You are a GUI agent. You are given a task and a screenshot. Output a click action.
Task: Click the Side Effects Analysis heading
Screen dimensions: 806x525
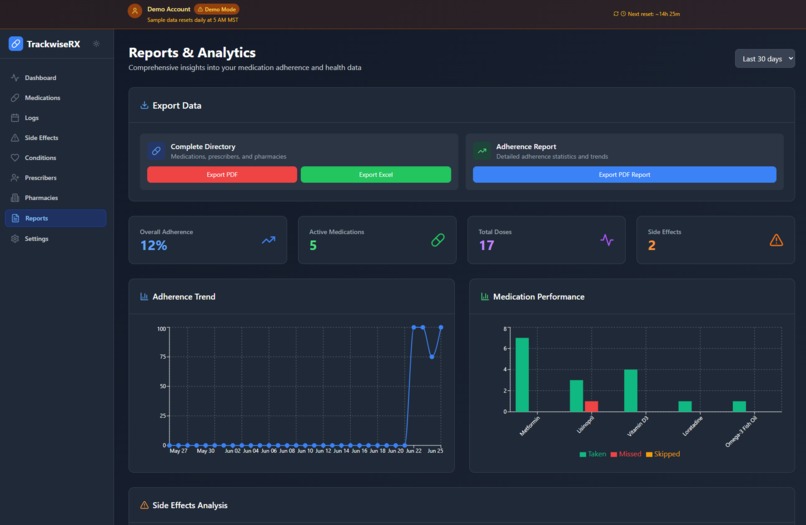pyautogui.click(x=190, y=505)
